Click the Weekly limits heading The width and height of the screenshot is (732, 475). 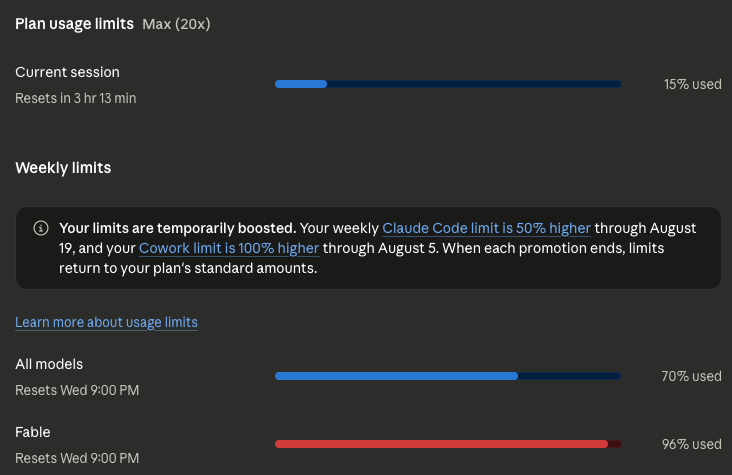pyautogui.click(x=63, y=168)
